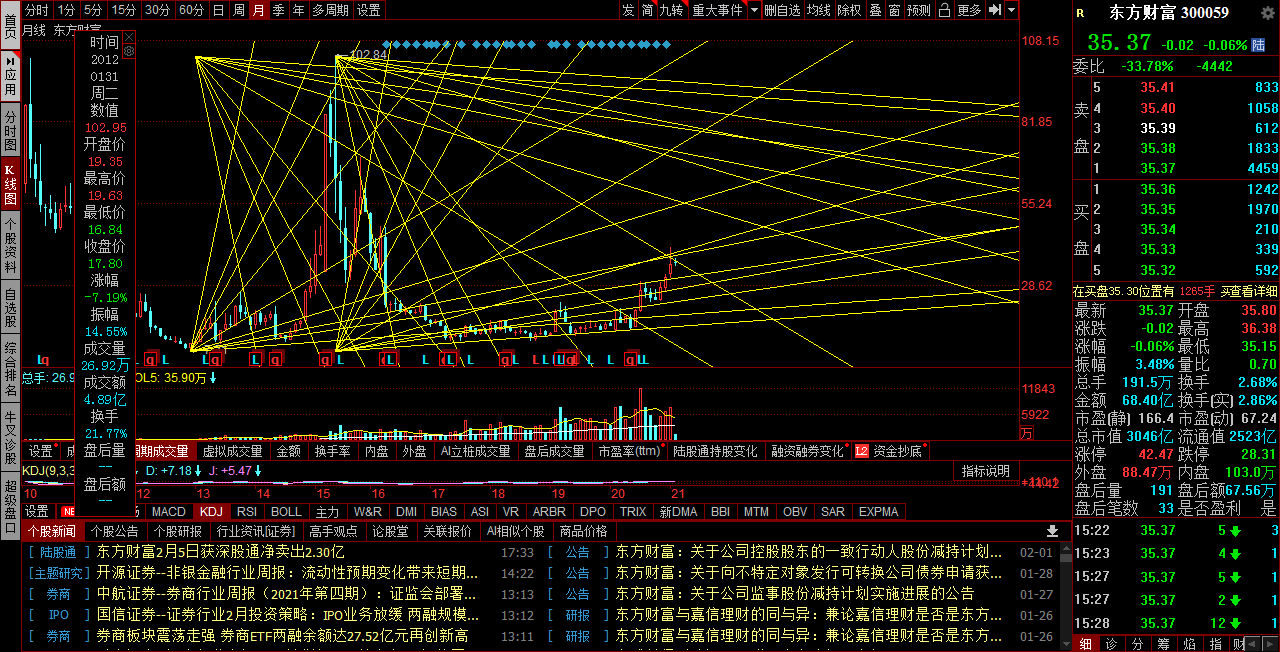Viewport: 1280px width, 652px height.
Task: Toggle the 除权 adjustment button
Action: (x=849, y=10)
